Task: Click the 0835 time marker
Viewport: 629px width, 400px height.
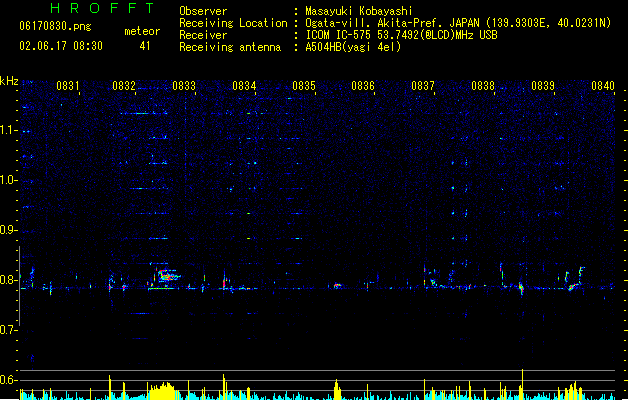Action: coord(304,86)
